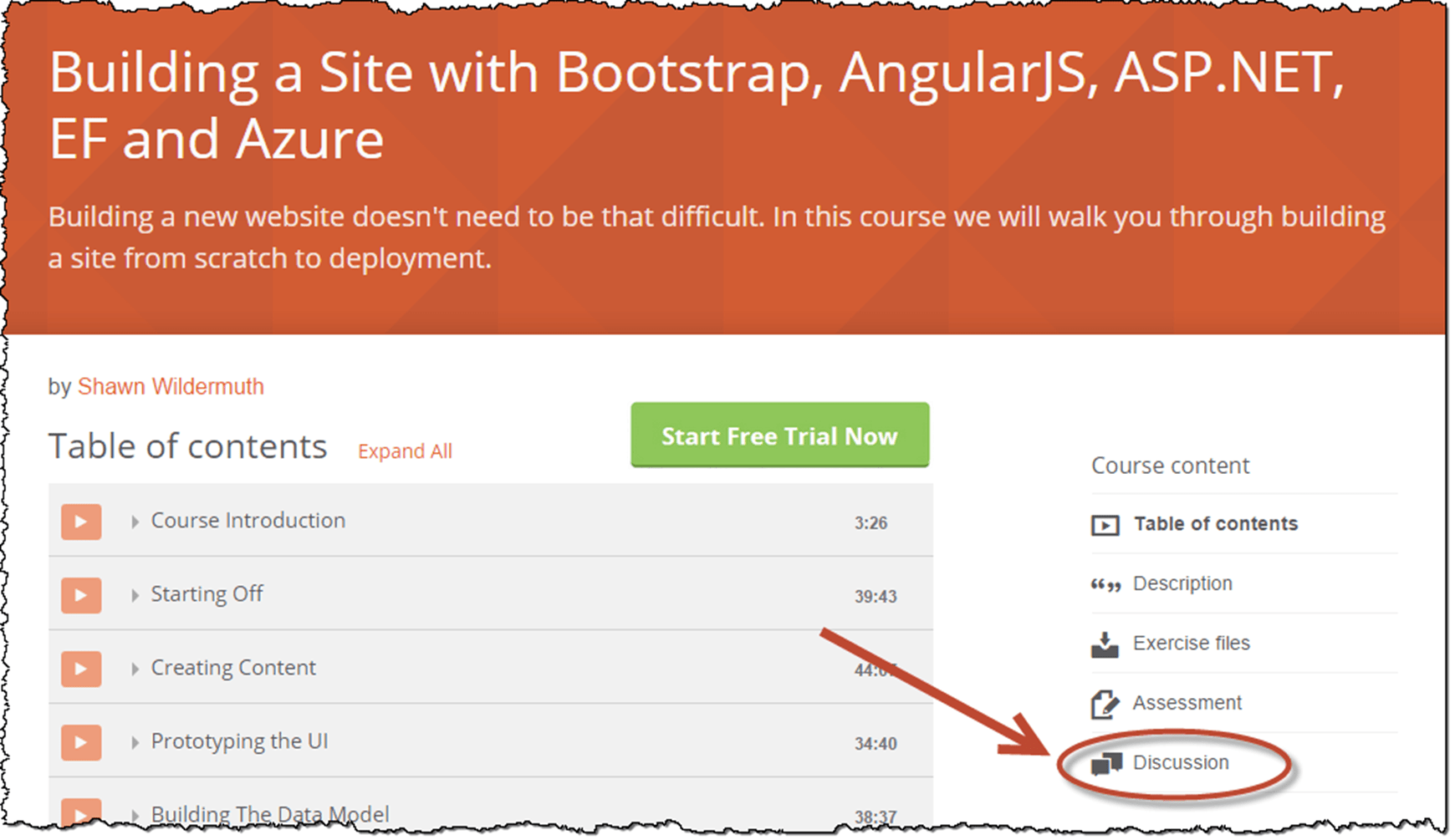Screen dimensions: 1455x840
Task: Click the Table of contents sidebar icon
Action: tap(1105, 525)
